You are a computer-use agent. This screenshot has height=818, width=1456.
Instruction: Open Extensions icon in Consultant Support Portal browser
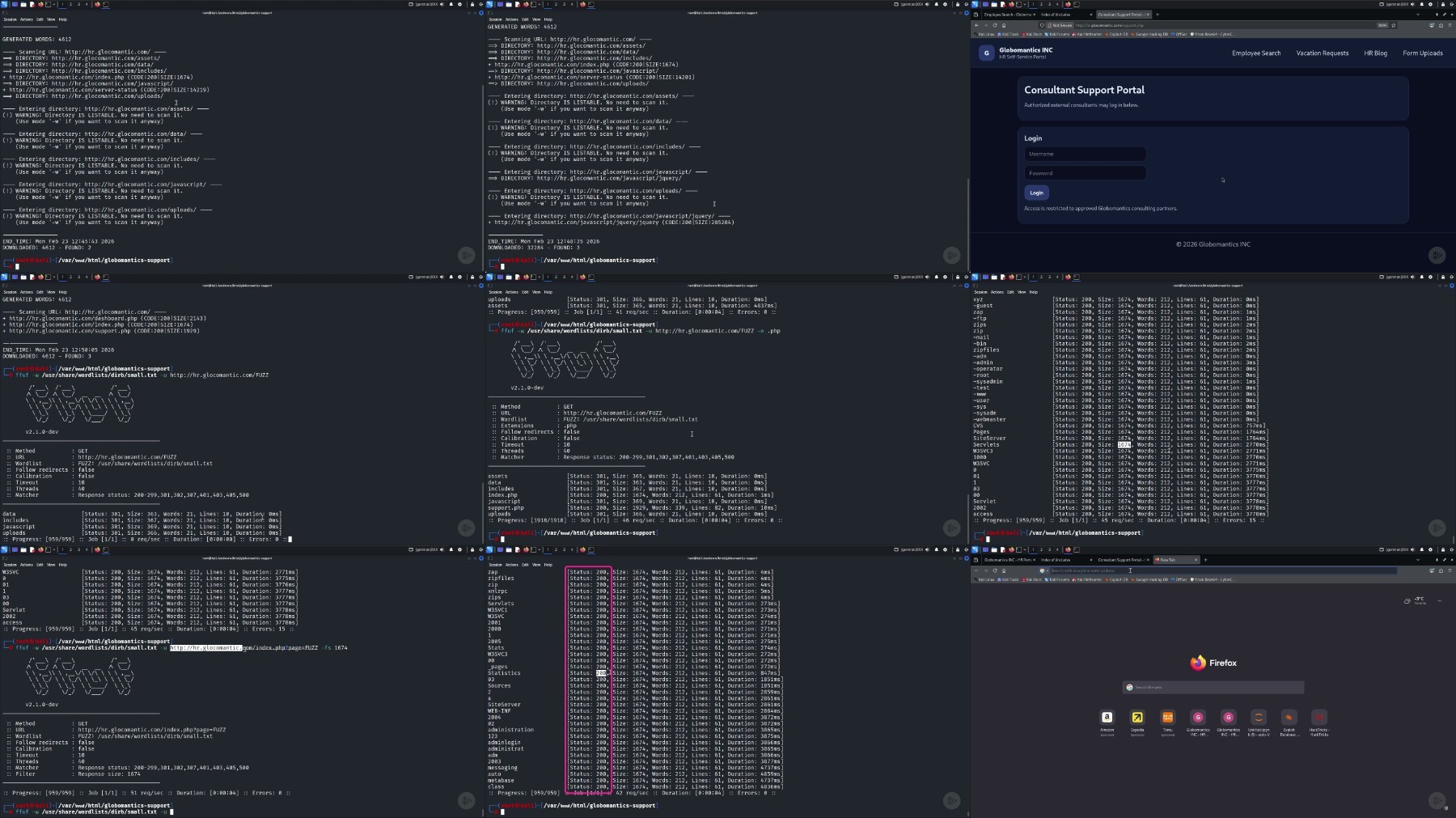pos(1441,25)
